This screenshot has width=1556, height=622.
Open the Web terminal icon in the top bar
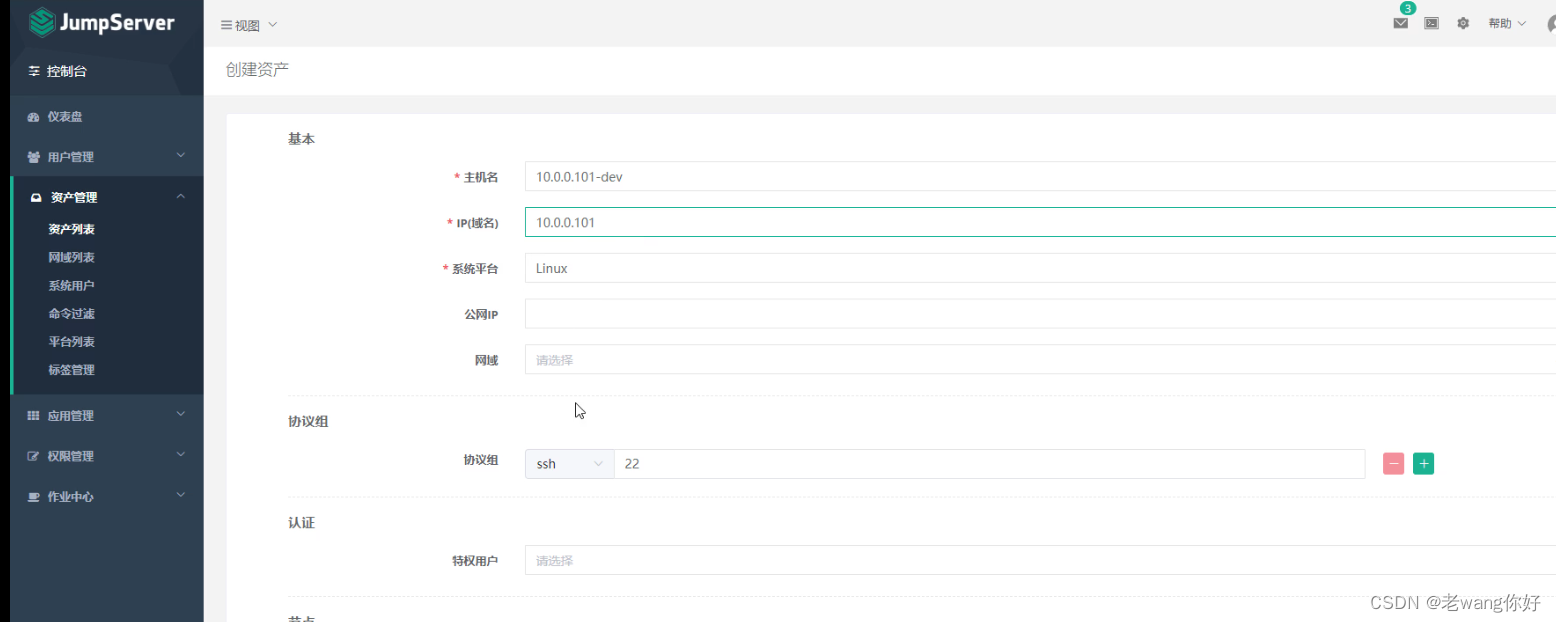1431,23
